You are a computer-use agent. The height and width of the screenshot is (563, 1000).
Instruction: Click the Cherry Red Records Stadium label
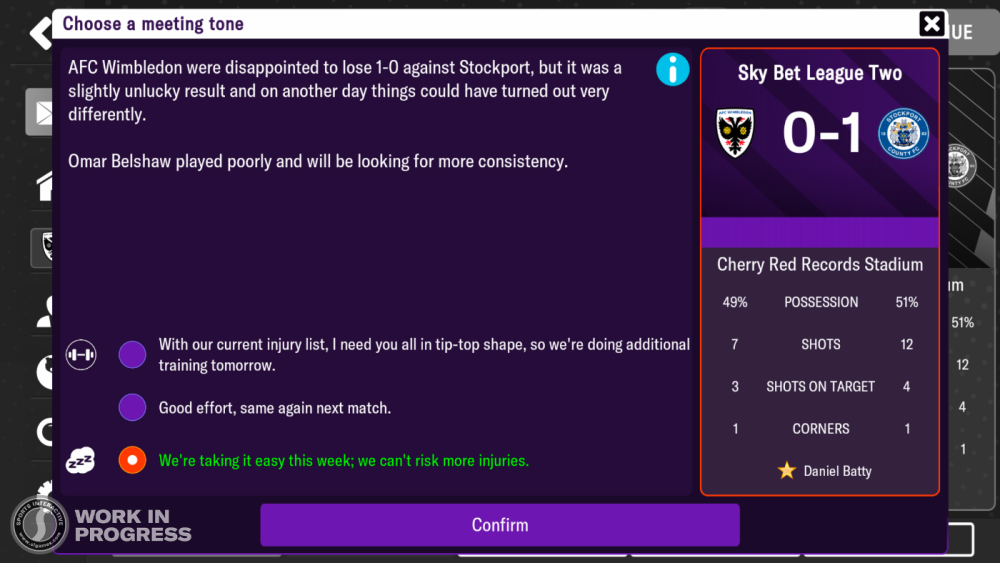click(x=820, y=265)
